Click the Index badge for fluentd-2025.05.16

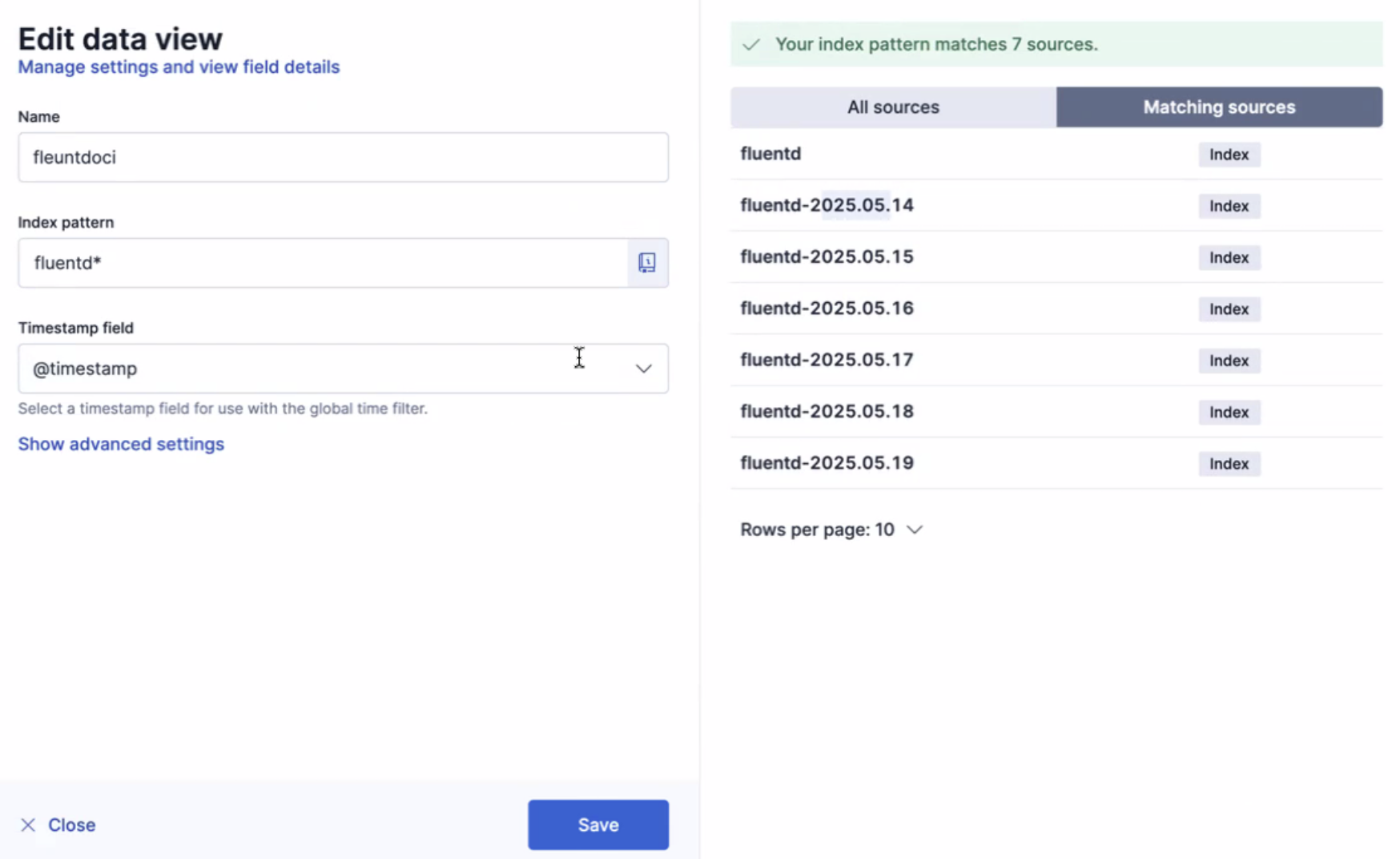1229,309
